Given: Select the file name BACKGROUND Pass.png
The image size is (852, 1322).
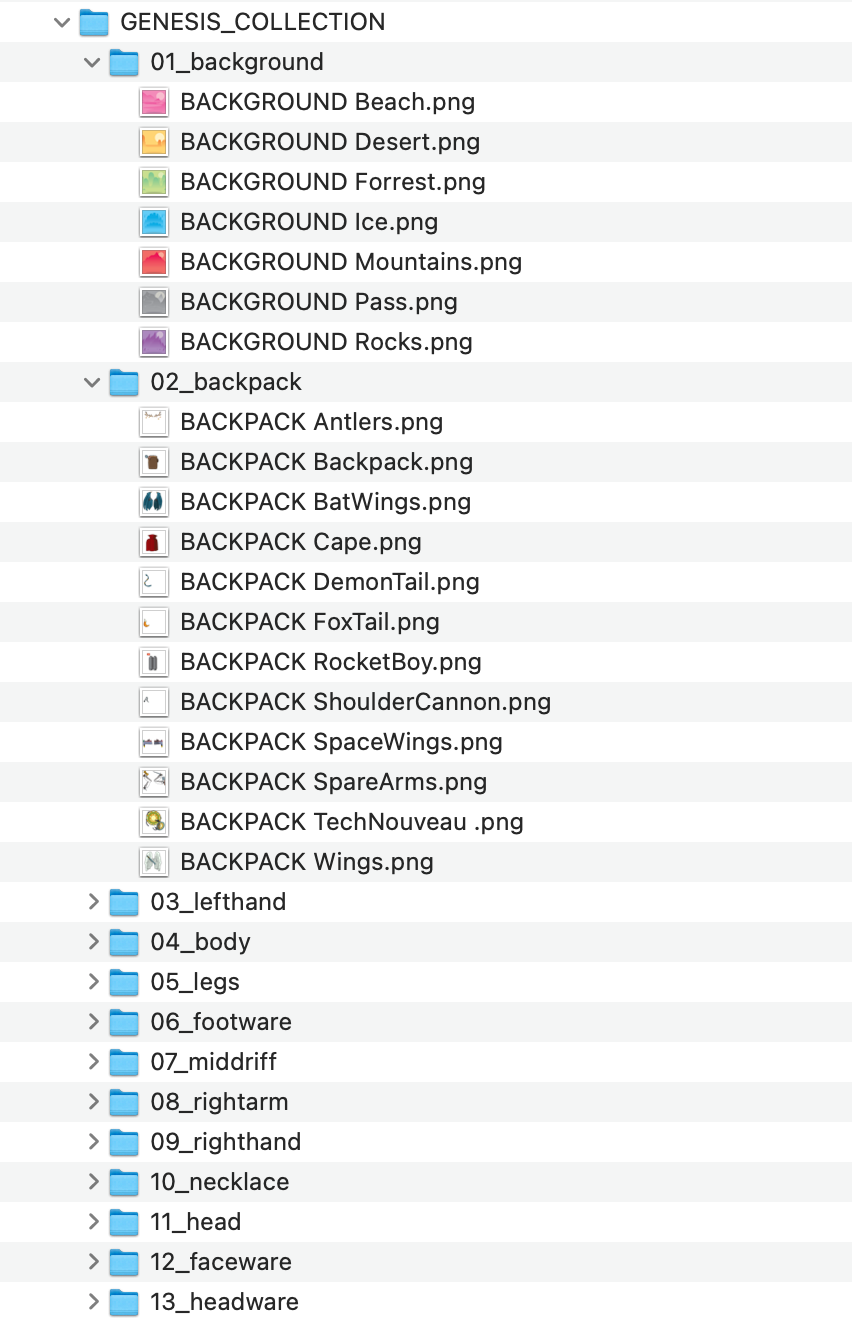Looking at the screenshot, I should point(319,302).
